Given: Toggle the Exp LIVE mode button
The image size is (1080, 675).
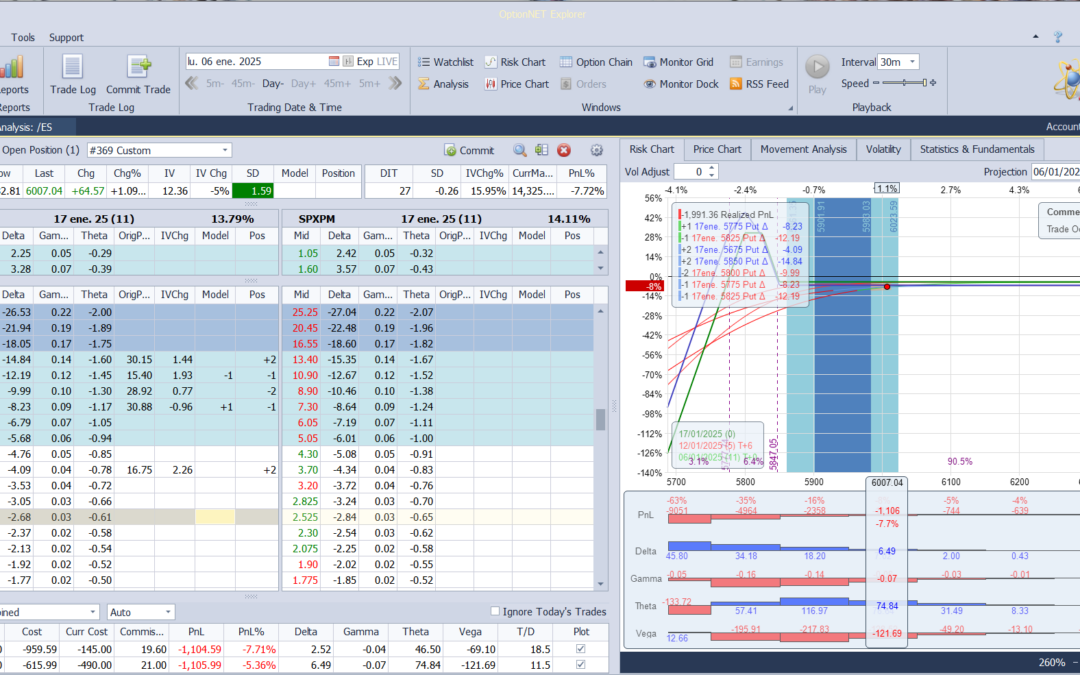Looking at the screenshot, I should [377, 61].
